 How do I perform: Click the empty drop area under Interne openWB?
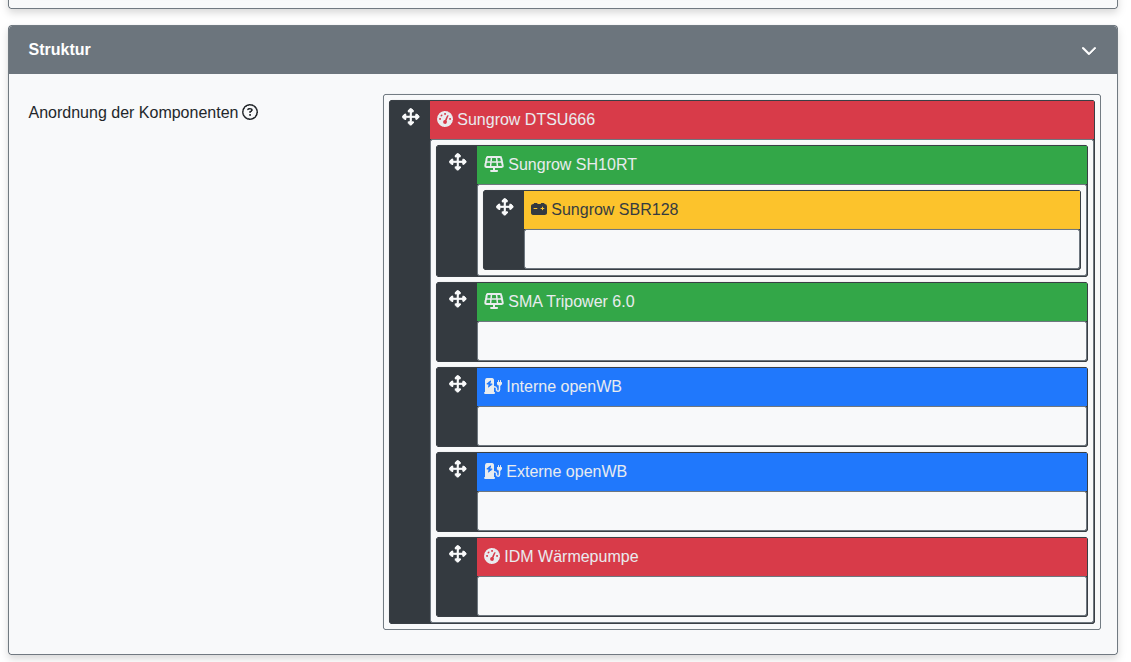(782, 426)
